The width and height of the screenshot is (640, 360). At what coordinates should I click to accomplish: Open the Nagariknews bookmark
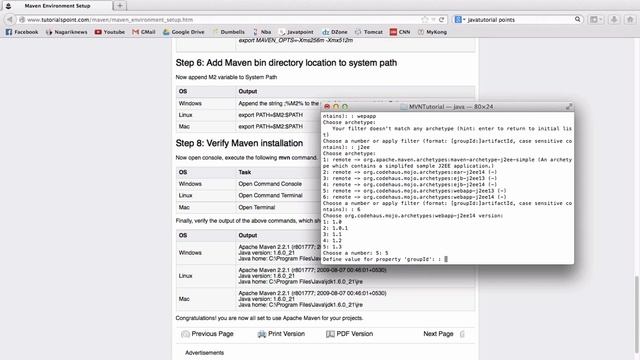(67, 32)
